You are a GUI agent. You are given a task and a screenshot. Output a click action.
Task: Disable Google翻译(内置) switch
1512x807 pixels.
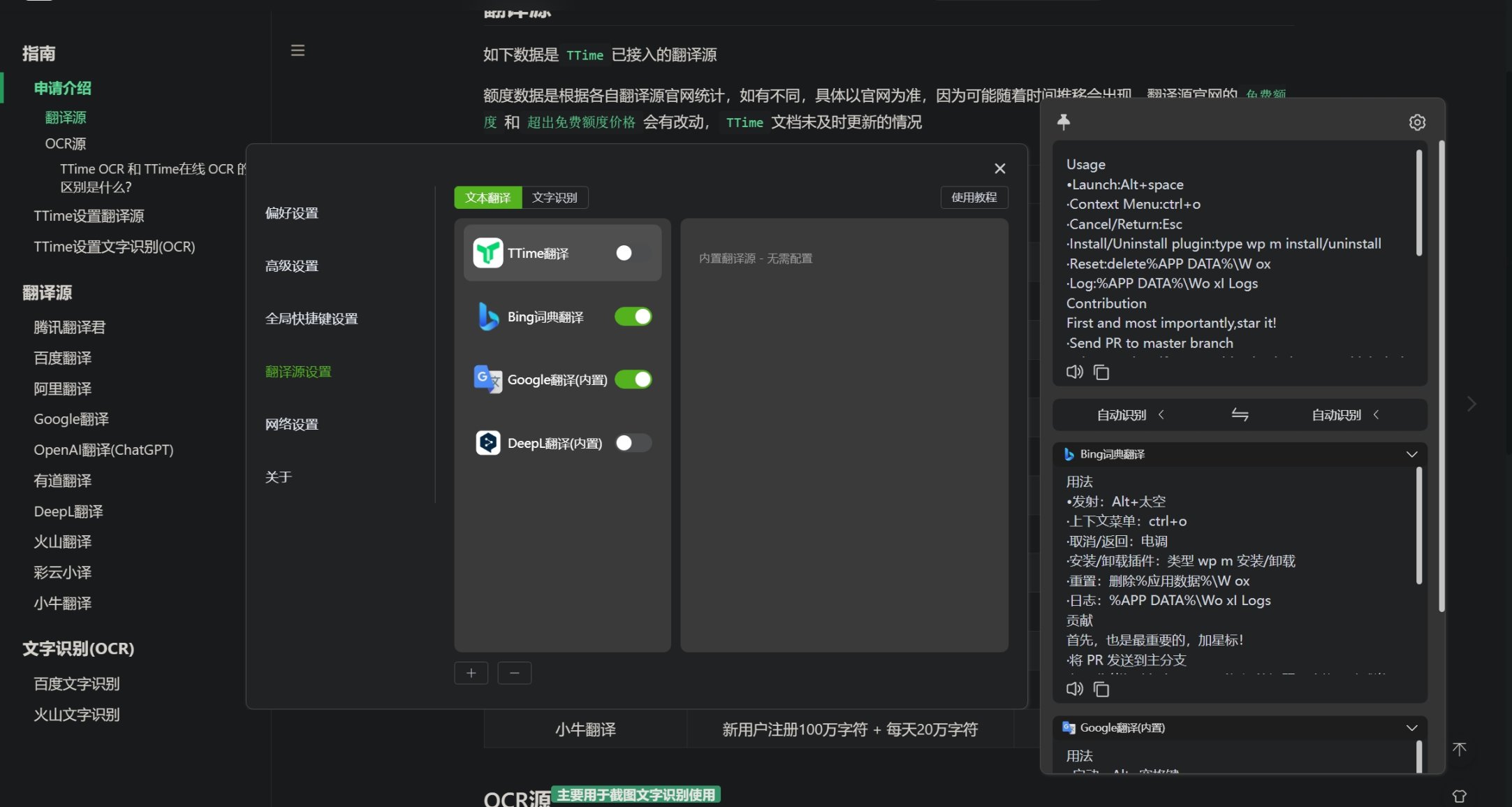(x=633, y=379)
